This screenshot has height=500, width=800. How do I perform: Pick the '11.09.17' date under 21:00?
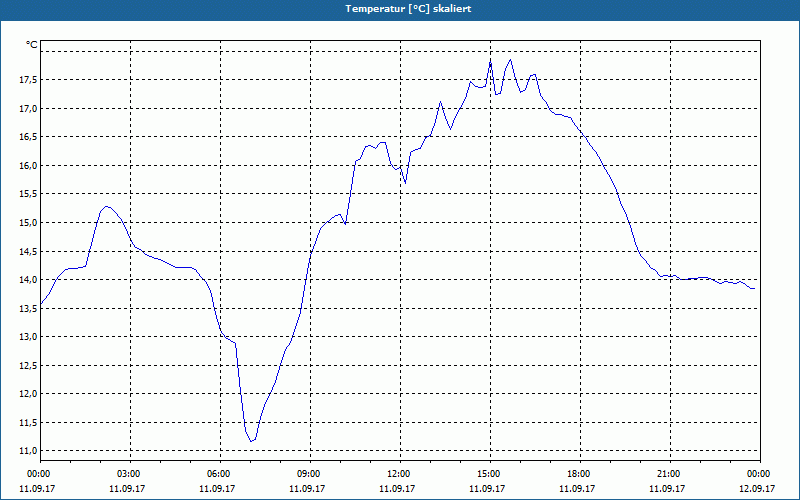pyautogui.click(x=667, y=488)
